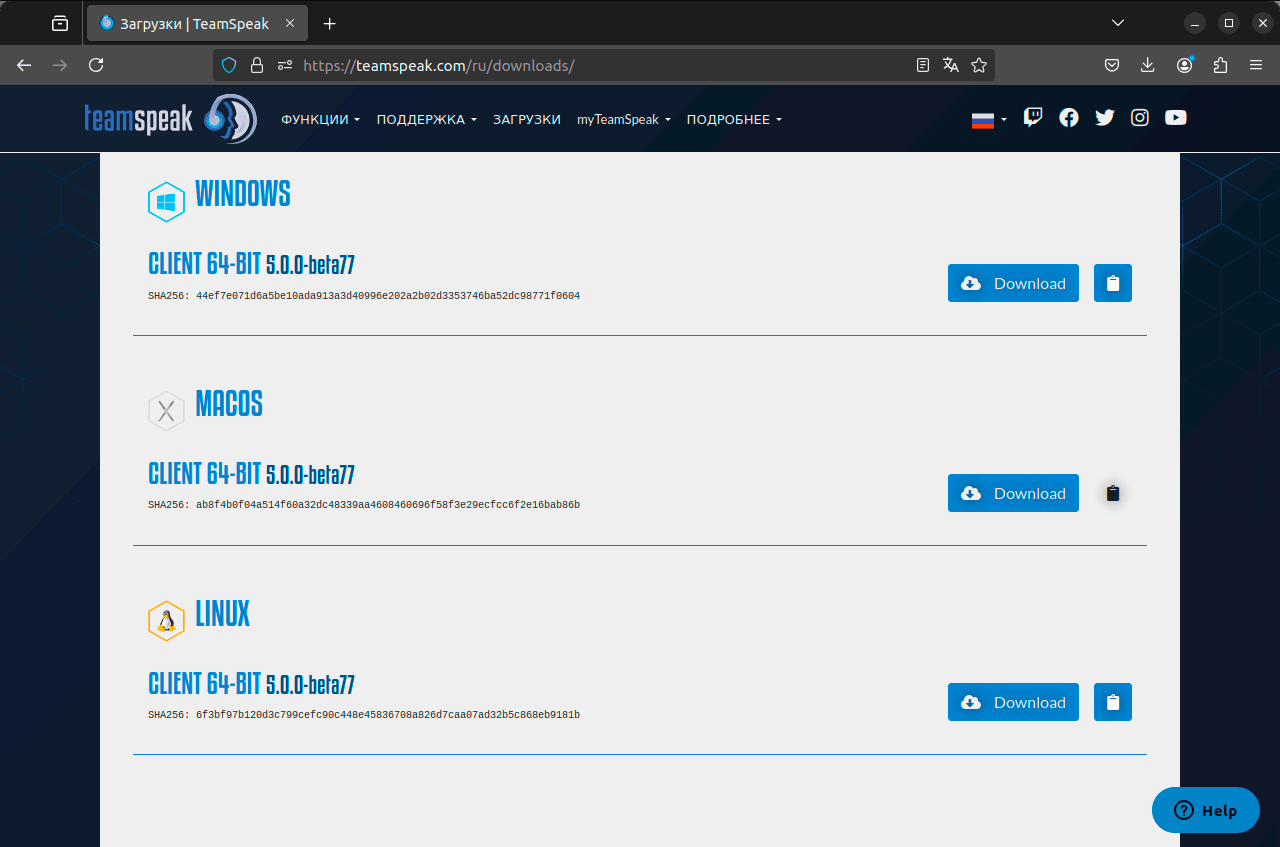Save page to Pocket
1280x847 pixels.
coord(1112,65)
